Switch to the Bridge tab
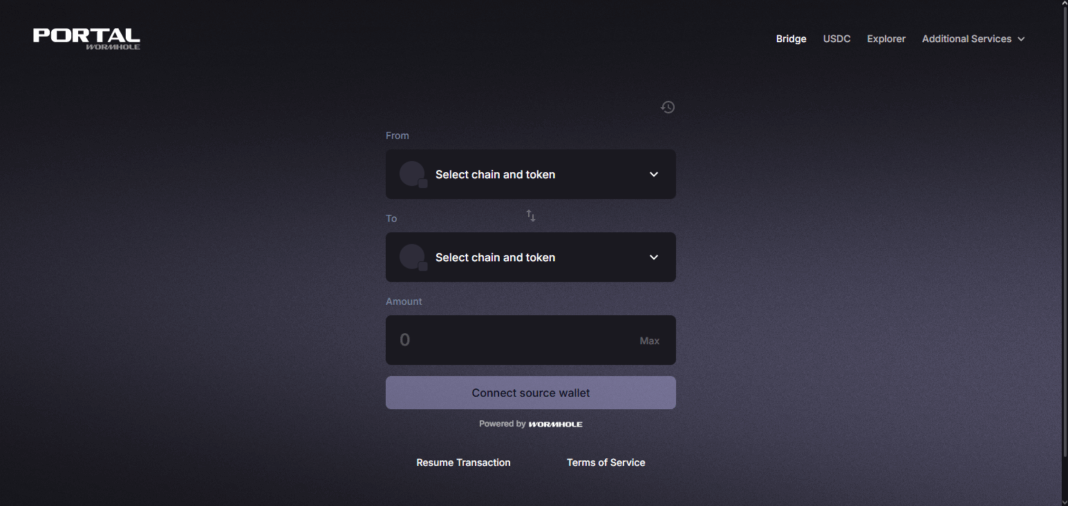 pyautogui.click(x=791, y=39)
